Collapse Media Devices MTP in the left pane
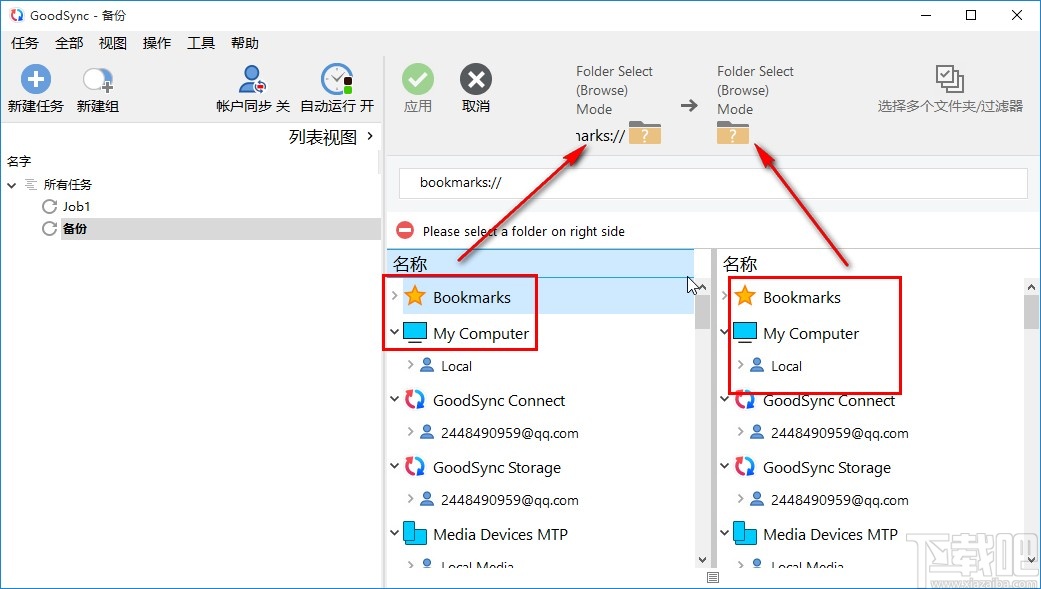 tap(394, 533)
